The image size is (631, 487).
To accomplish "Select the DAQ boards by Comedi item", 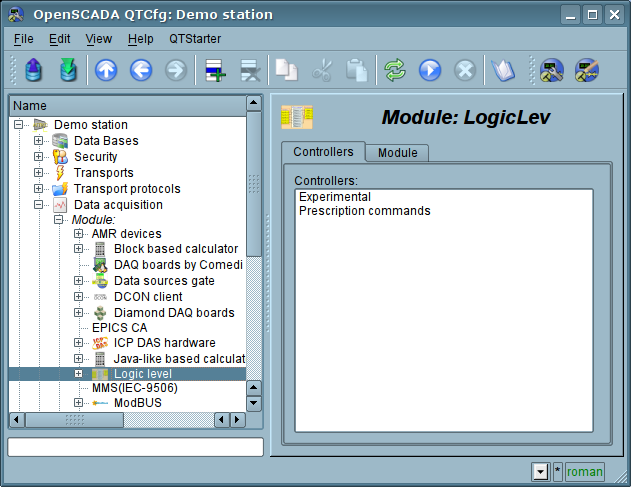I will (178, 265).
